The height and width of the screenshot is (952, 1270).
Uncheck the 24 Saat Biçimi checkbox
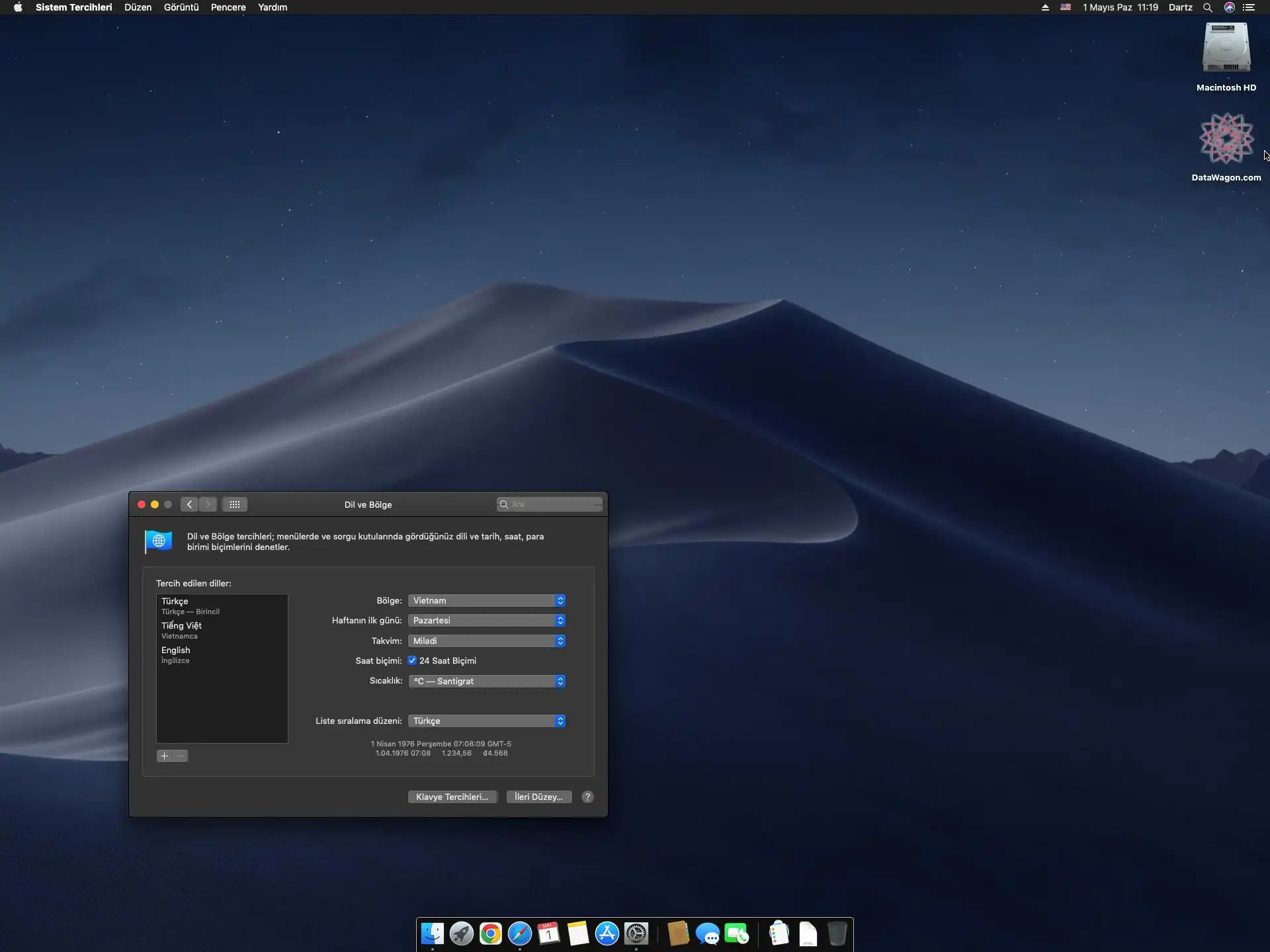412,660
